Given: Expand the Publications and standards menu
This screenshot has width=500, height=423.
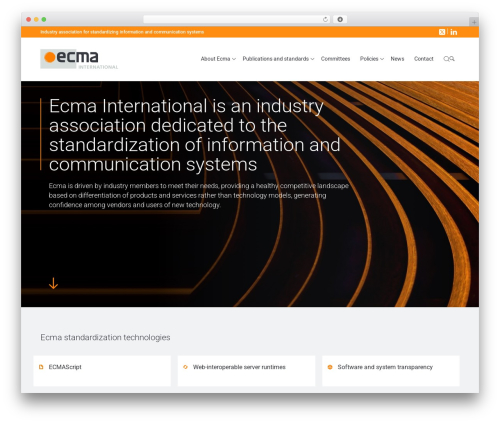Looking at the screenshot, I should pyautogui.click(x=278, y=59).
